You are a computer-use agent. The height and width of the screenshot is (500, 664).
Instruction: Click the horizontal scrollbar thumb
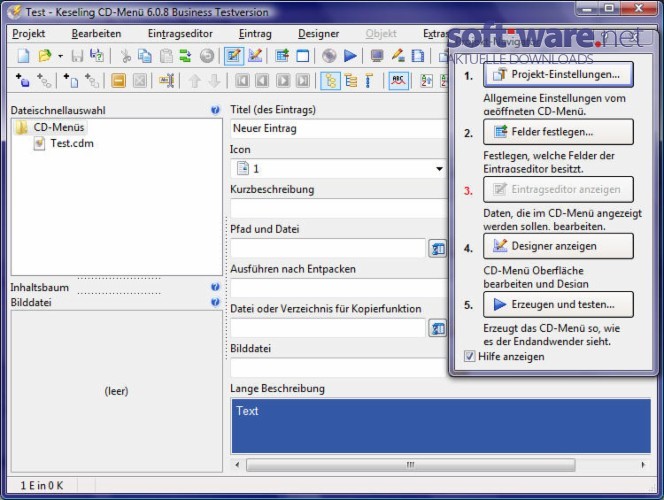tap(410, 465)
